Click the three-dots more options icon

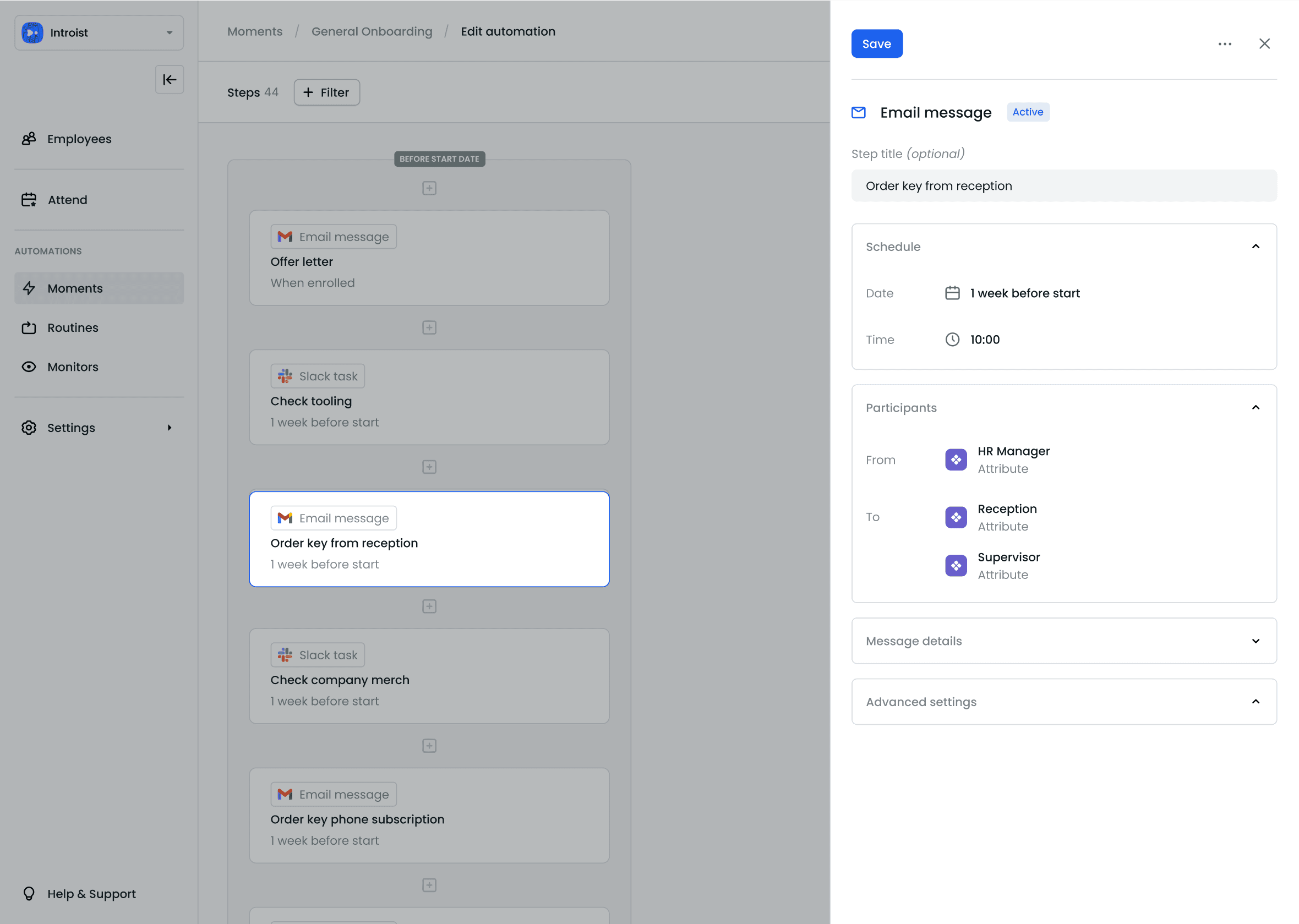point(1225,44)
